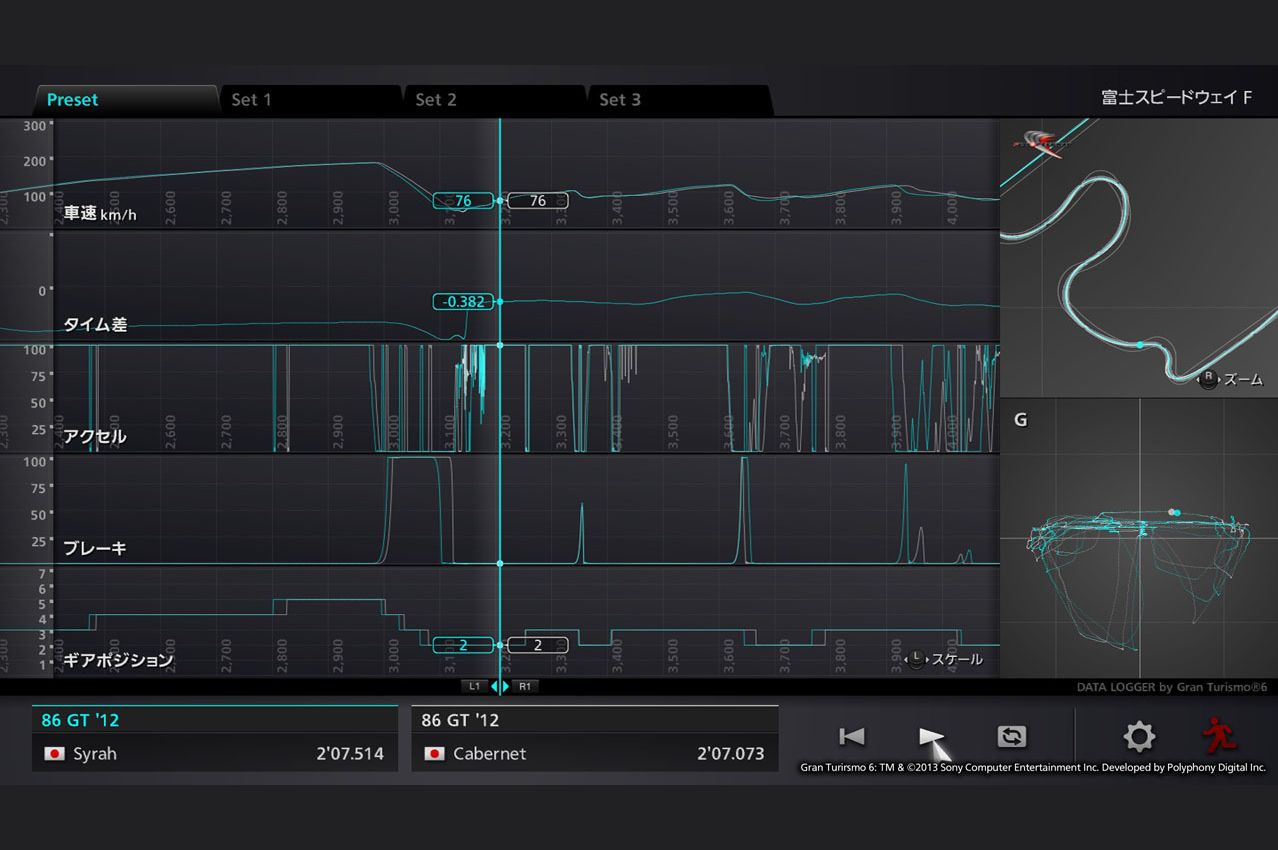Click the R stick zoom icon on map
This screenshot has height=850, width=1278.
(x=1208, y=380)
